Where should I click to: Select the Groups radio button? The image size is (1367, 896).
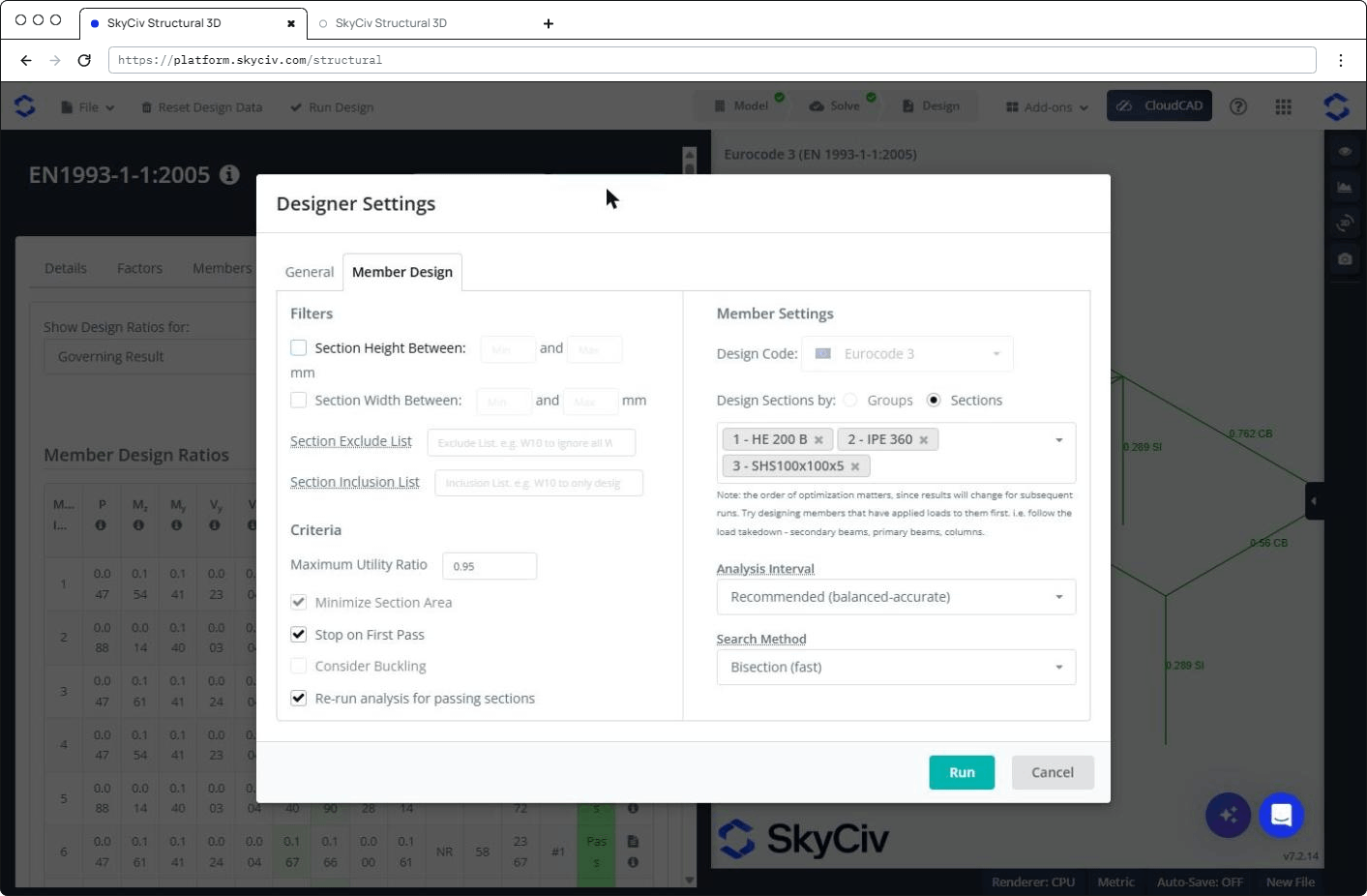[849, 400]
